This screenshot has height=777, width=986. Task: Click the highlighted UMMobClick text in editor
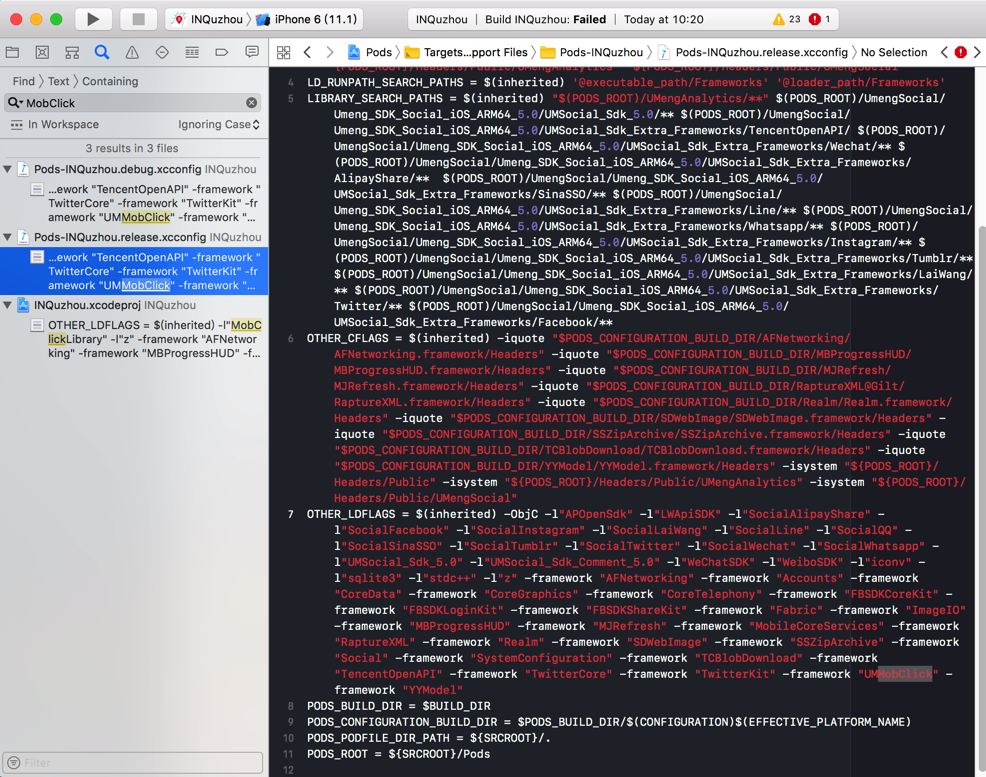898,674
